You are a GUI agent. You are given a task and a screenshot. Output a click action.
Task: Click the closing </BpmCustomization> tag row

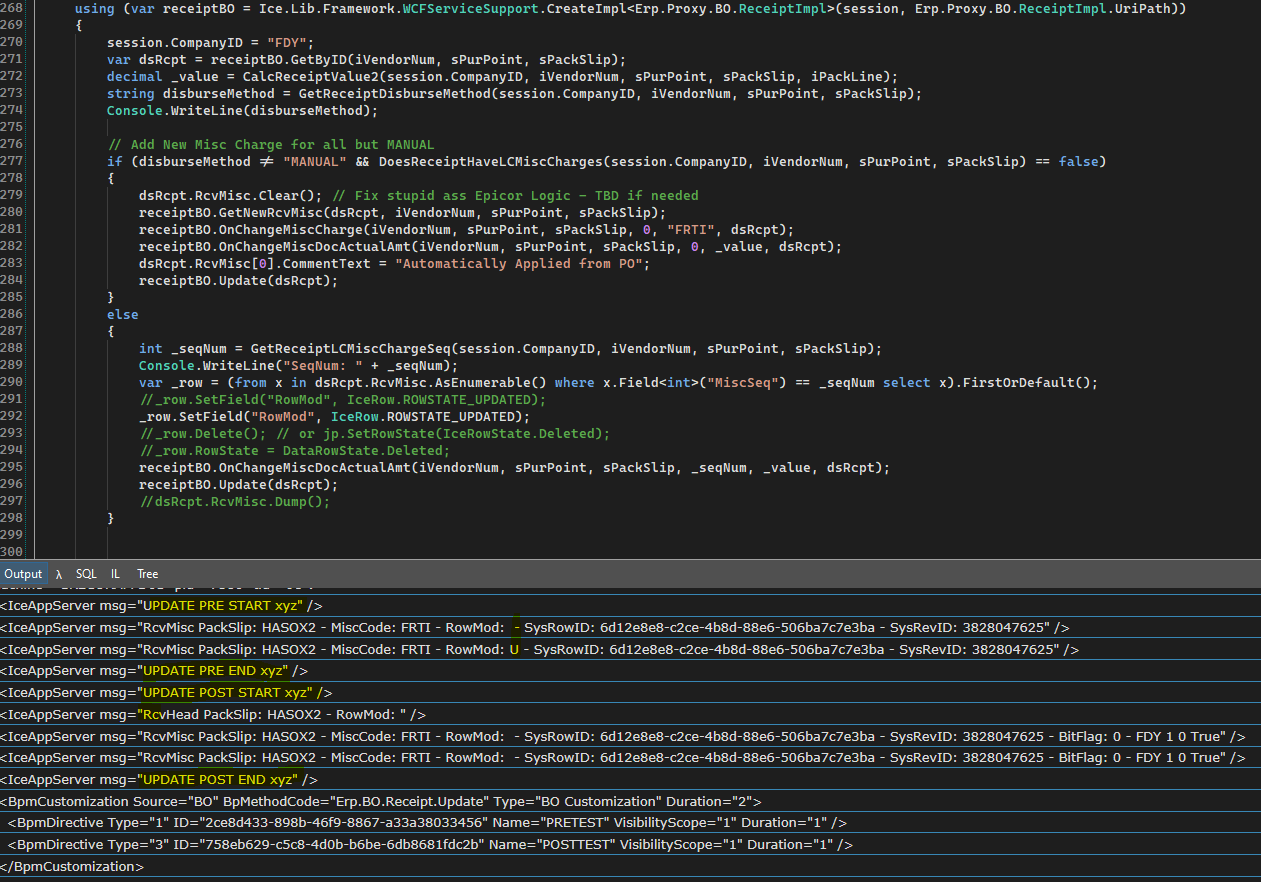(630, 866)
